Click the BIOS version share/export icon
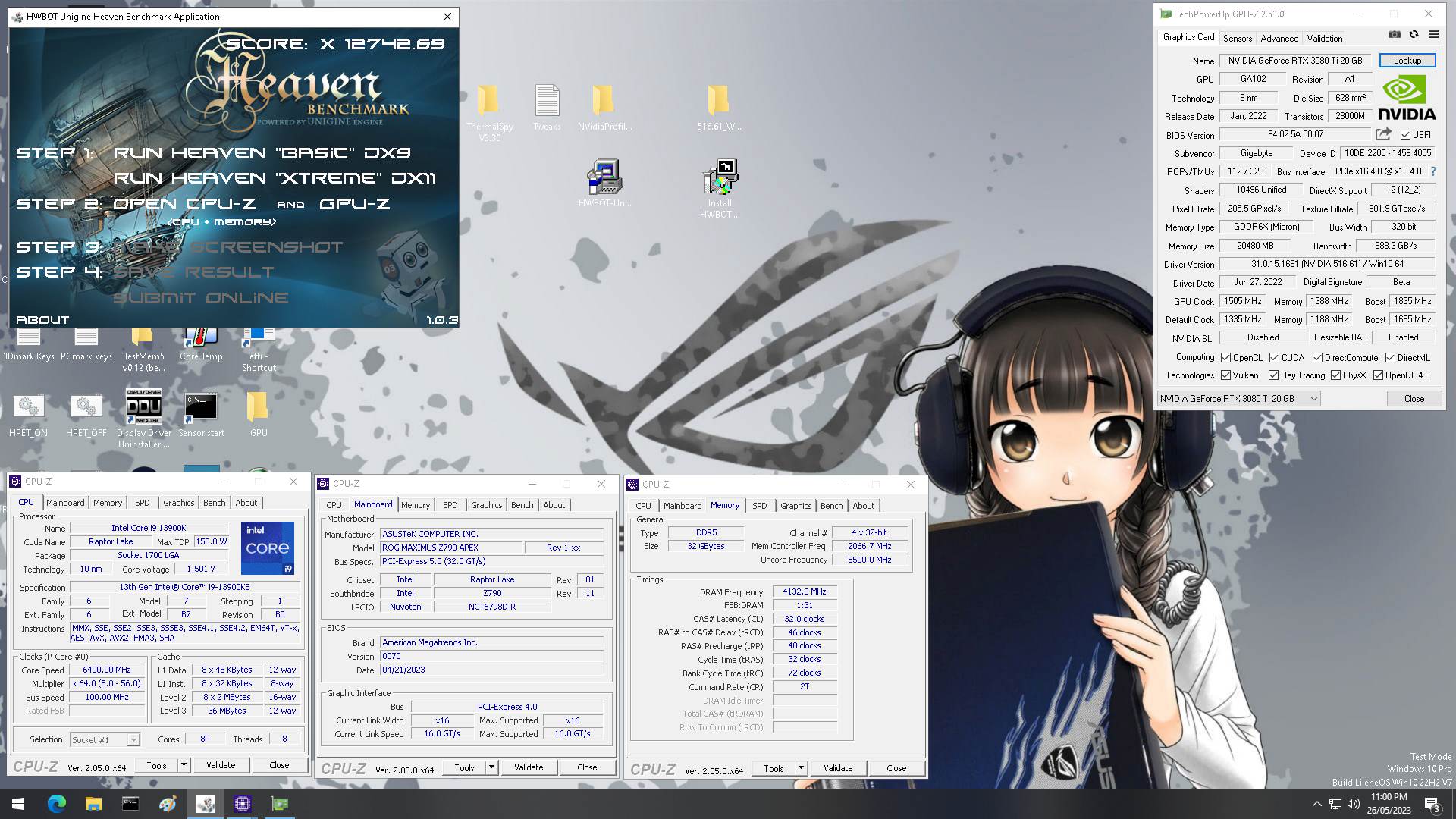The image size is (1456, 819). click(x=1383, y=134)
